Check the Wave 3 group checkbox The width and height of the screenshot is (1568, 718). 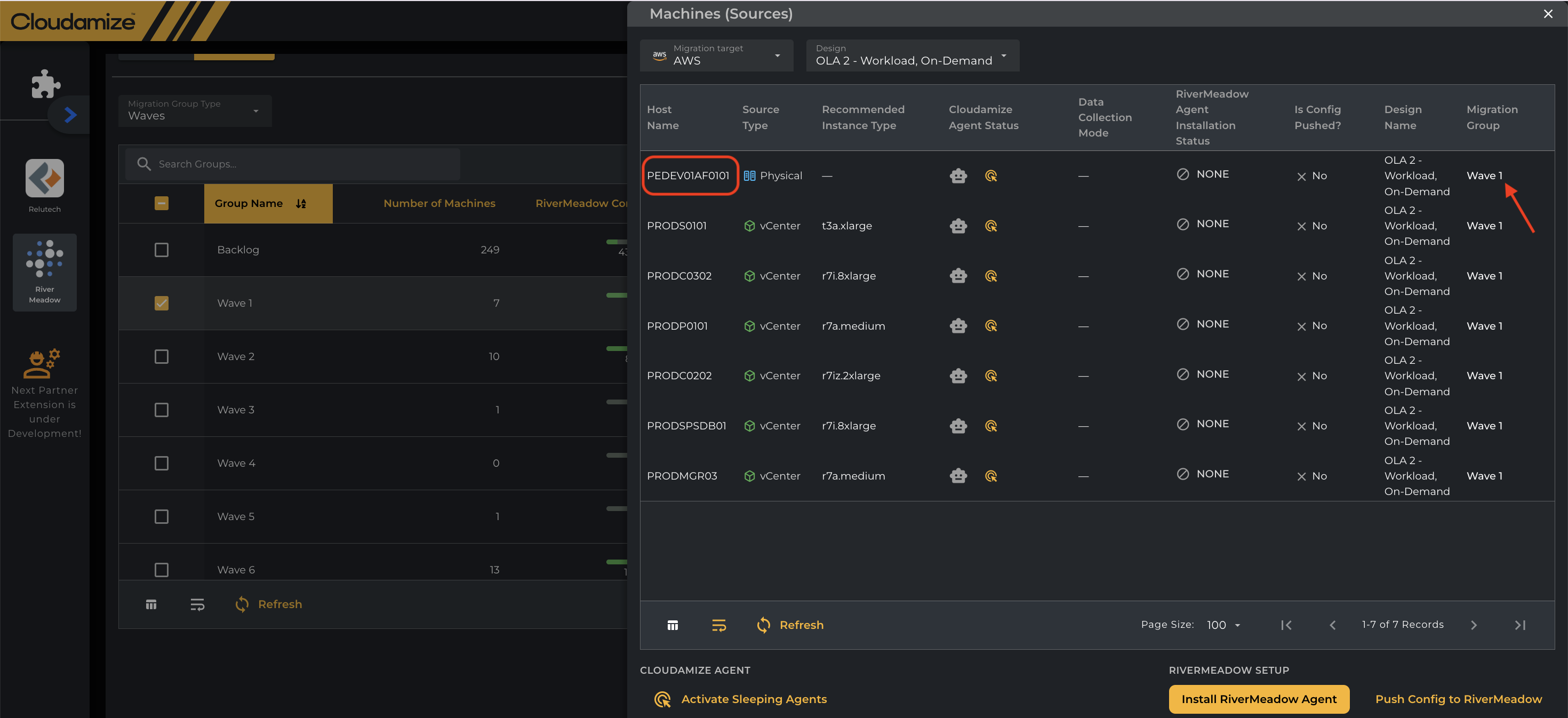click(161, 410)
